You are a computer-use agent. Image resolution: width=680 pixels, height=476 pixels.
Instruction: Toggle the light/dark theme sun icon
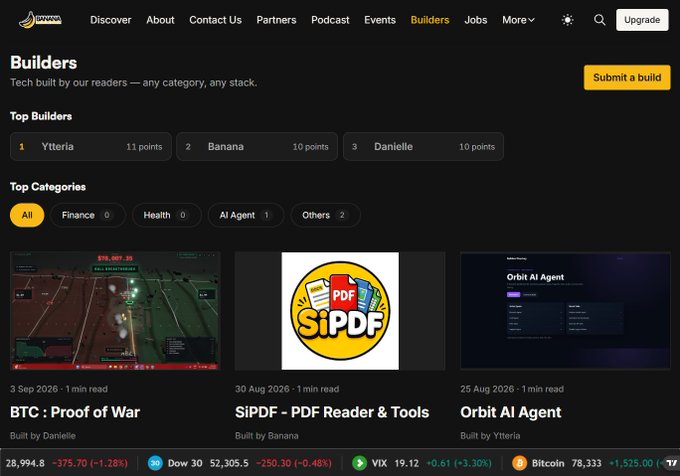click(x=567, y=20)
